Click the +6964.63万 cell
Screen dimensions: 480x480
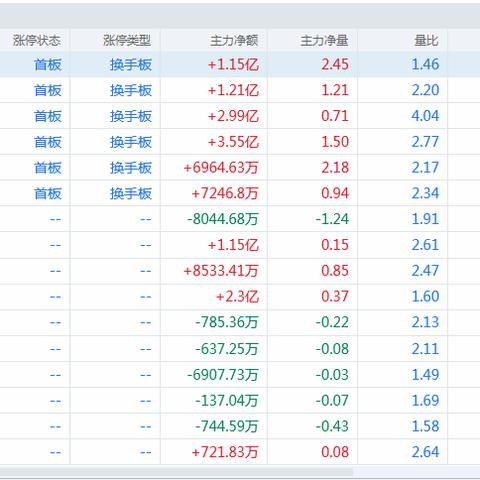tap(221, 168)
